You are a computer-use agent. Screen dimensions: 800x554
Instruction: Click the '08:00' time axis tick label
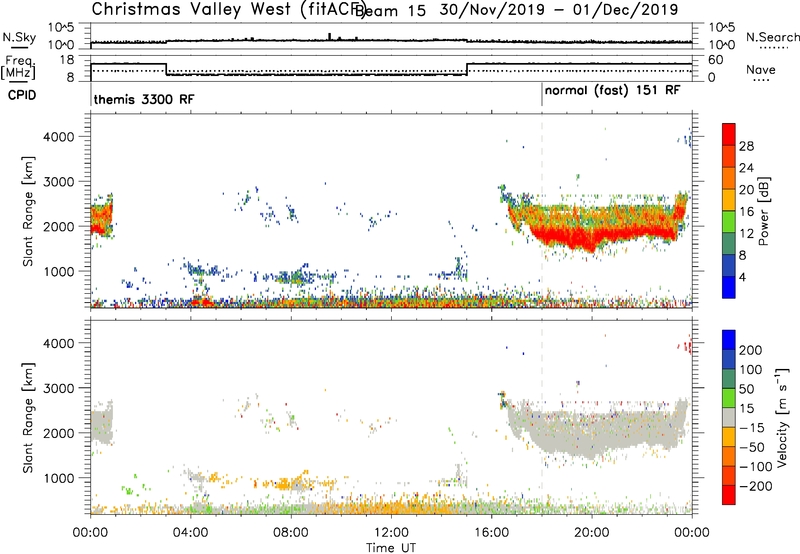[x=291, y=533]
